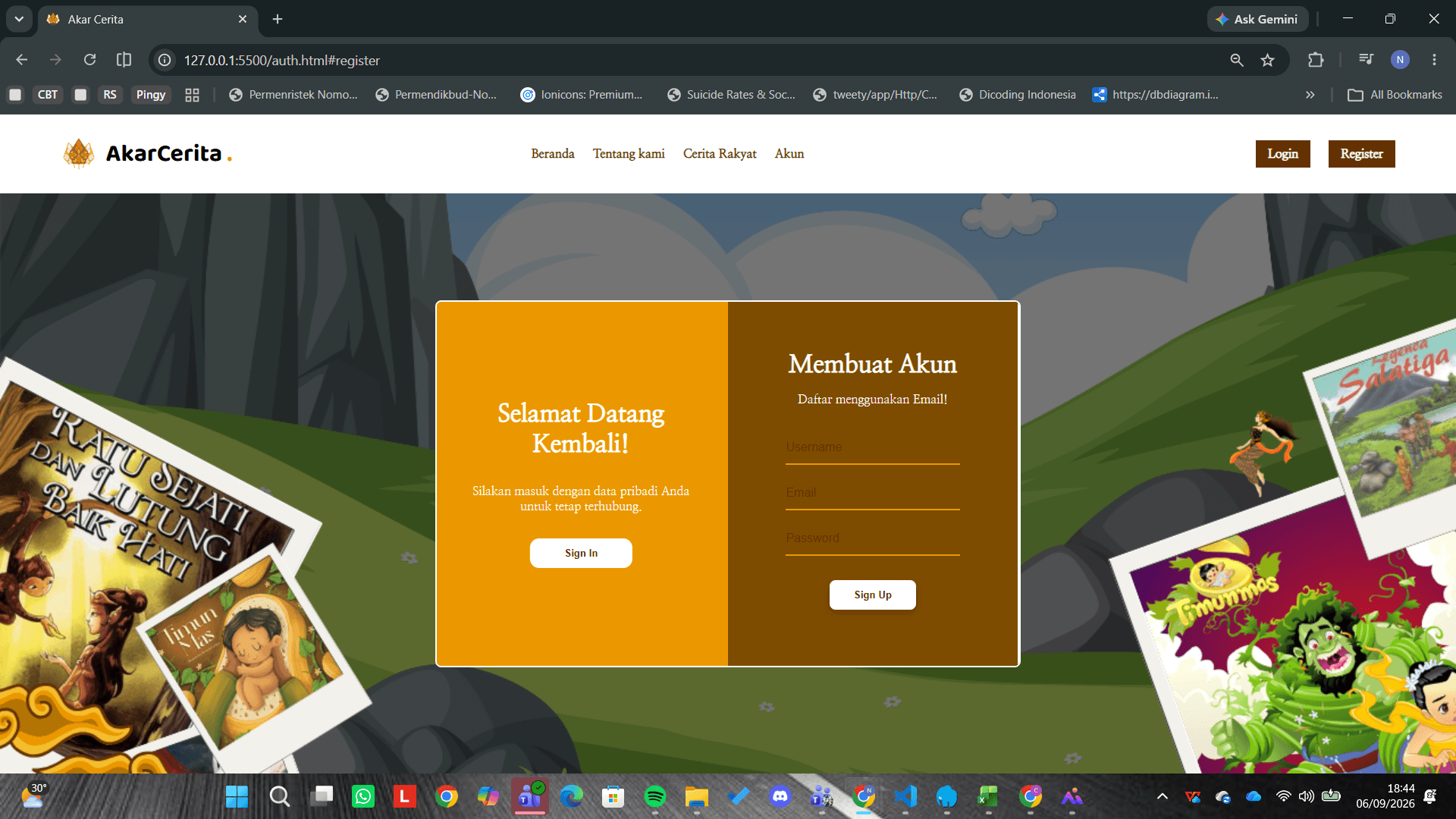Screen dimensions: 1456x819
Task: Open Spotify from the taskbar
Action: (655, 796)
